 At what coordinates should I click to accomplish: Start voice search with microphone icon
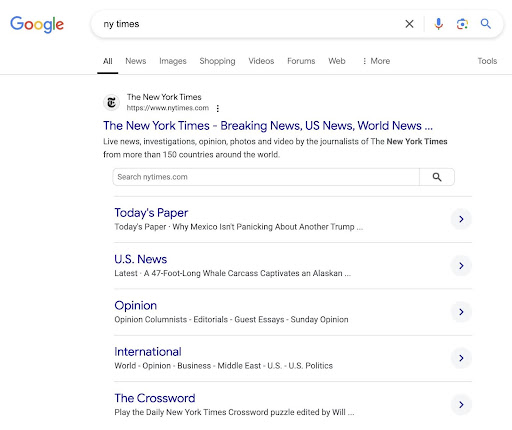439,24
